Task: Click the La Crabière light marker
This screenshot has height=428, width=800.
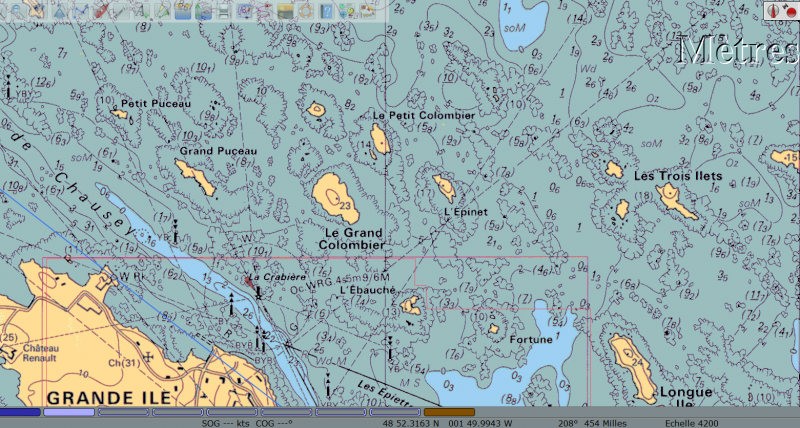Action: click(249, 282)
